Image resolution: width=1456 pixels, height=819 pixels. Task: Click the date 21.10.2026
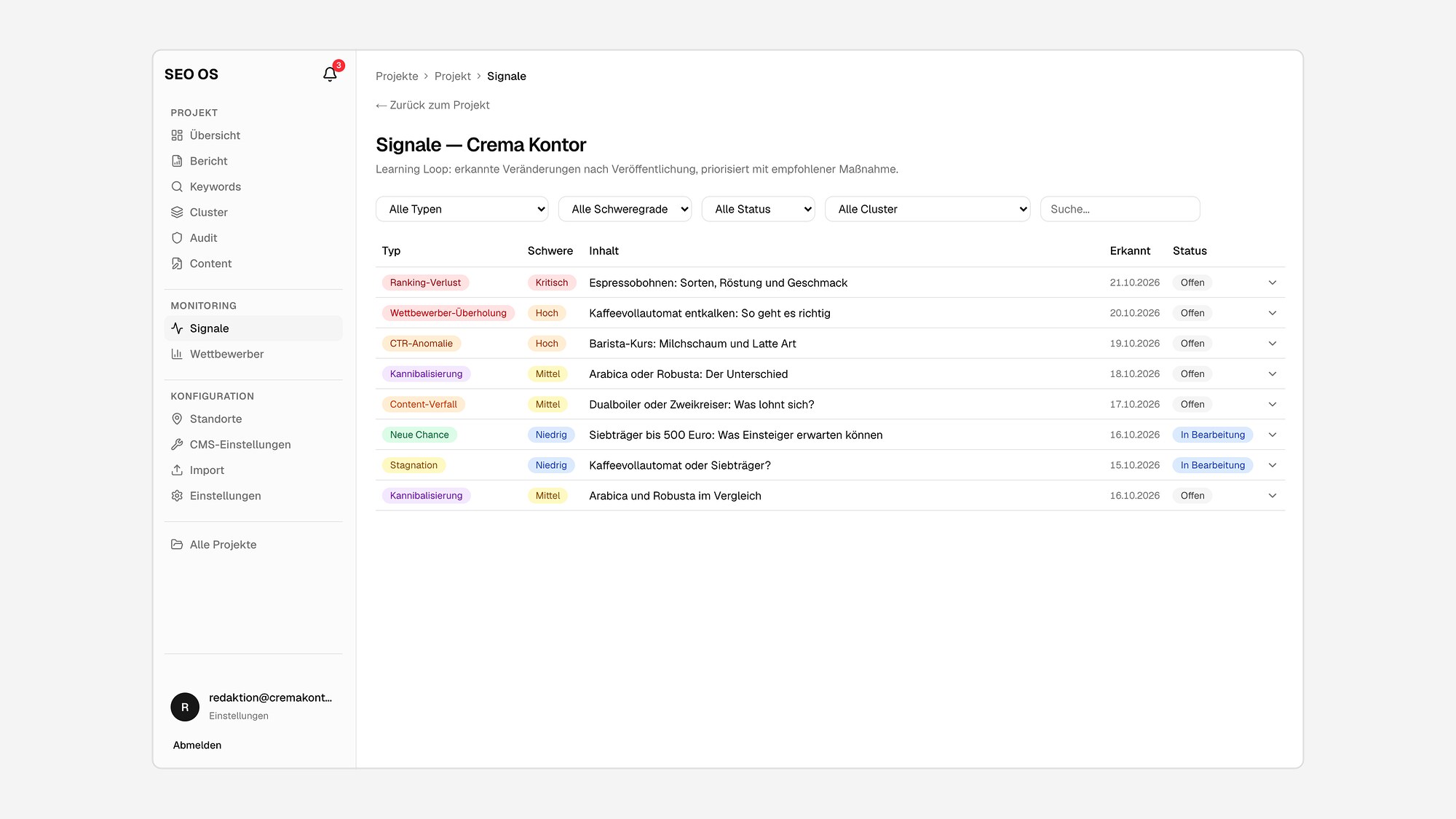tap(1135, 282)
